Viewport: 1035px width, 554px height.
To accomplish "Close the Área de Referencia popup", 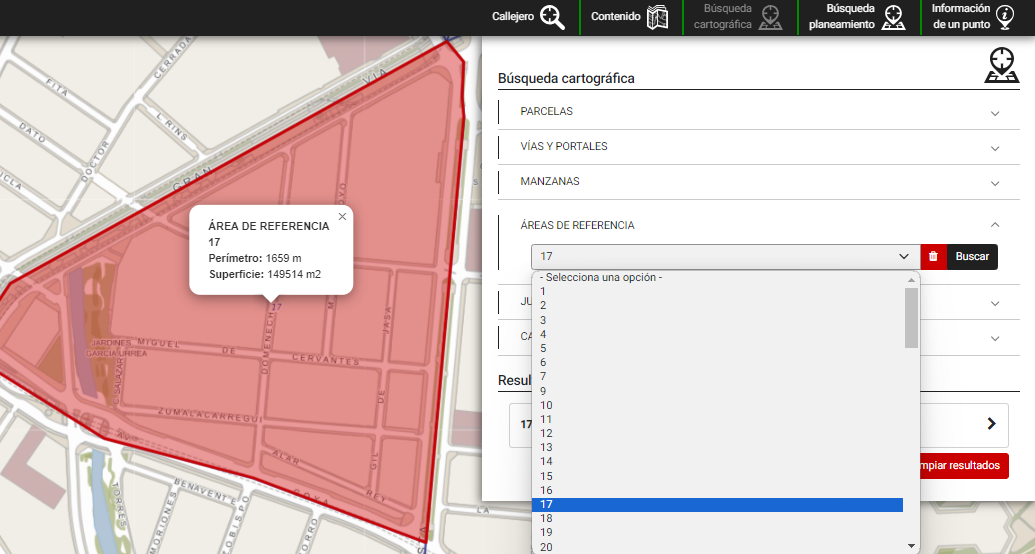I will tap(342, 216).
